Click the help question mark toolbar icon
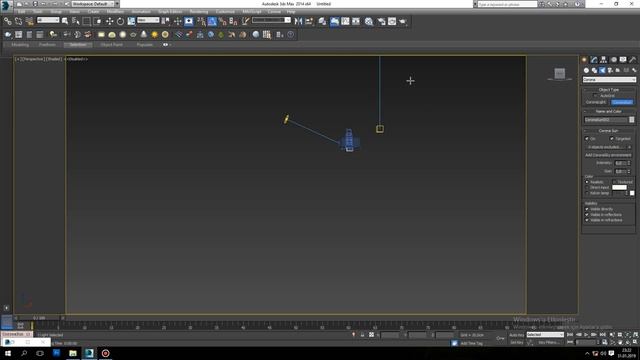This screenshot has height=360, width=640. tap(290, 35)
